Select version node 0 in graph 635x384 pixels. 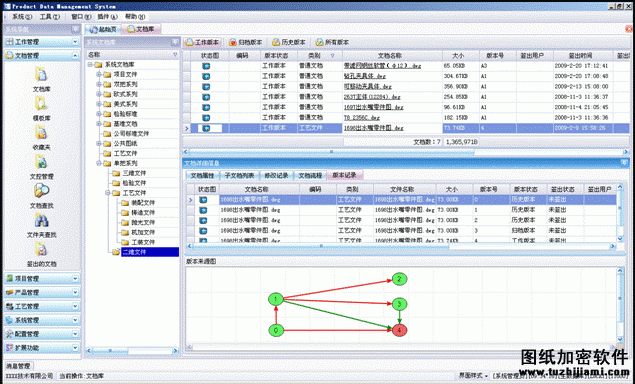(x=276, y=330)
